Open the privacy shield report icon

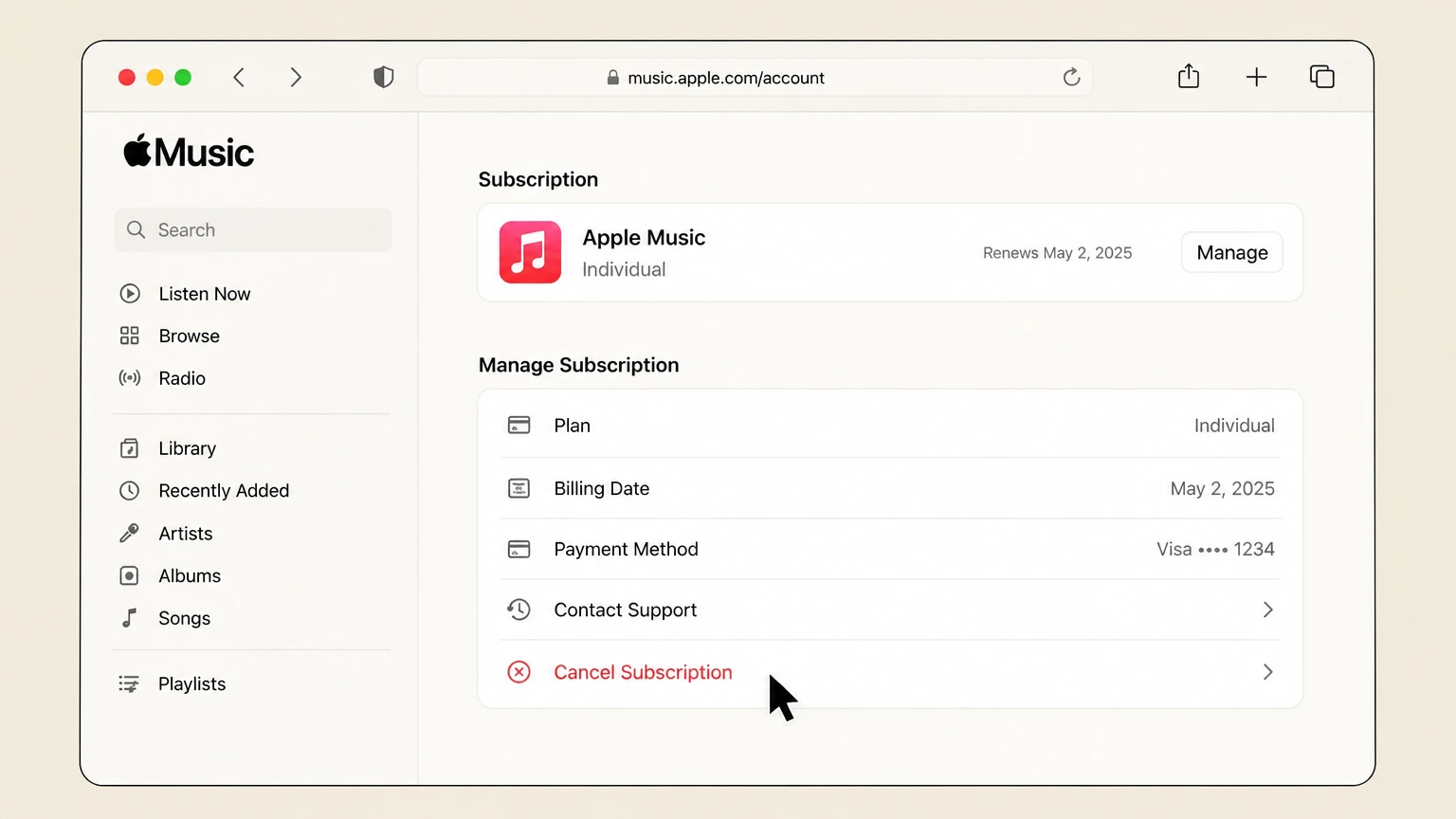[383, 78]
